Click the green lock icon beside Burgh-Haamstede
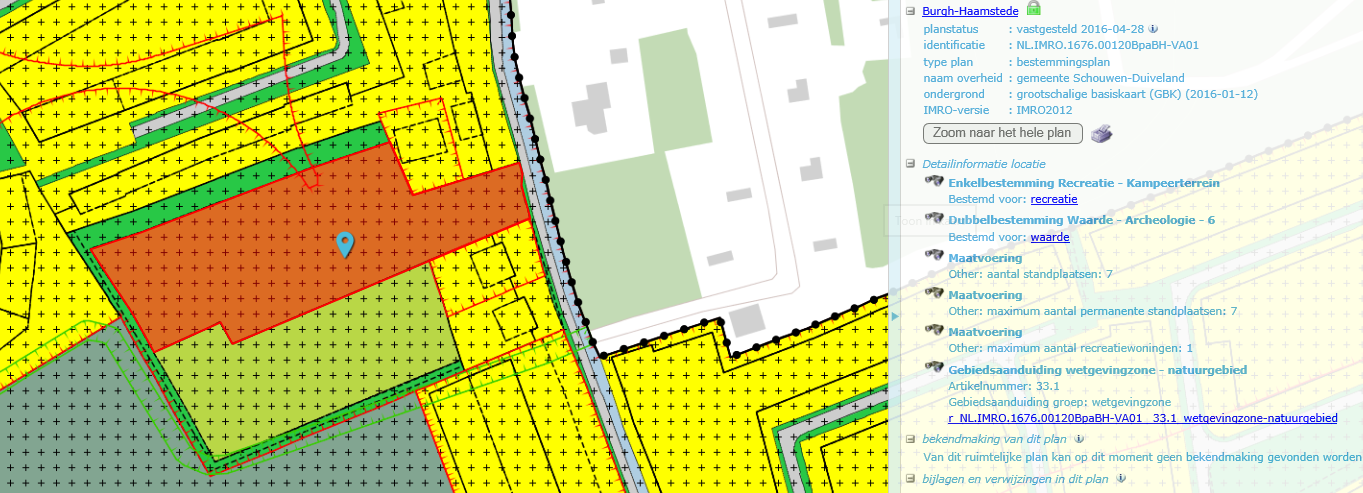This screenshot has width=1363, height=493. click(1034, 9)
